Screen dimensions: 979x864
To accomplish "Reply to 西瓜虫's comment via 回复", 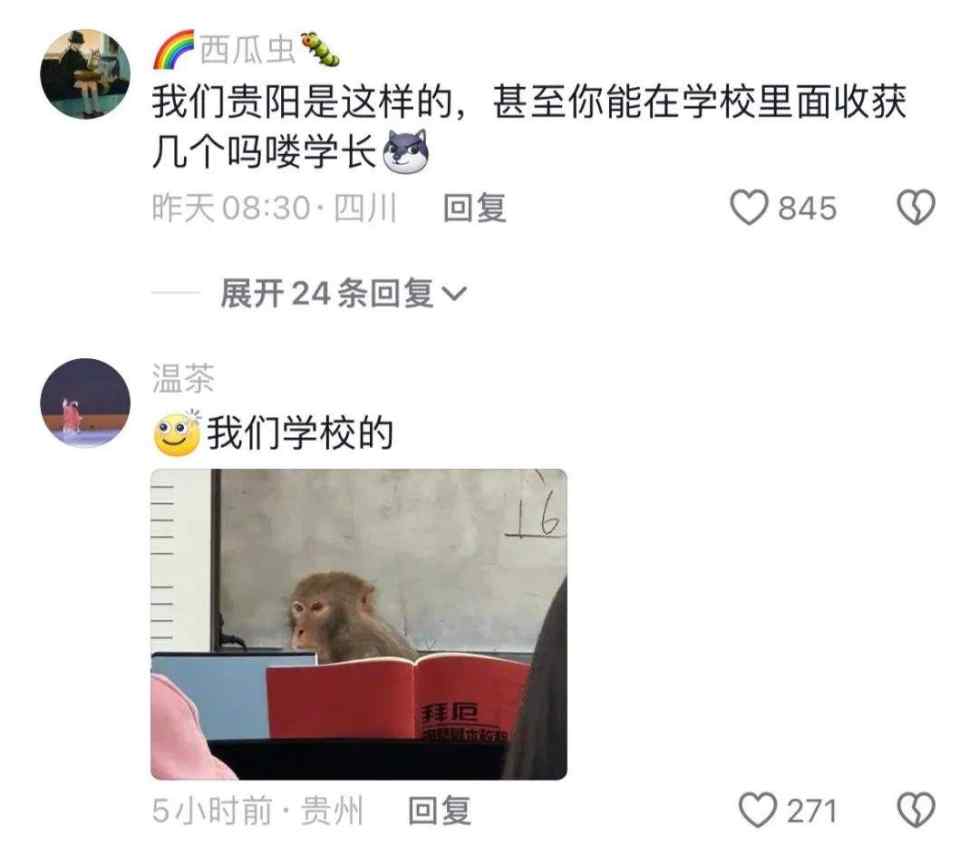I will (475, 208).
